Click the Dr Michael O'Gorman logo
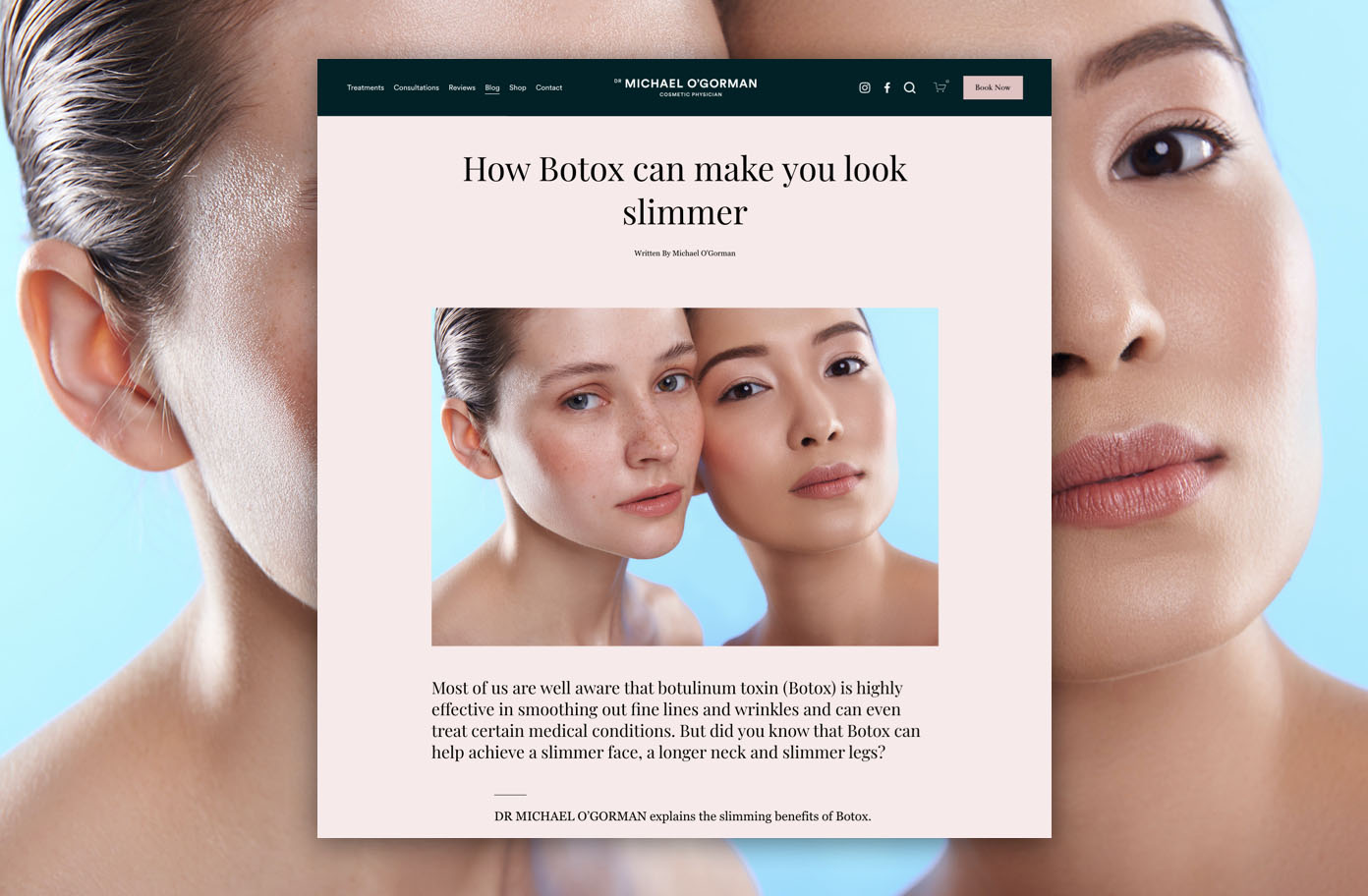 click(686, 86)
